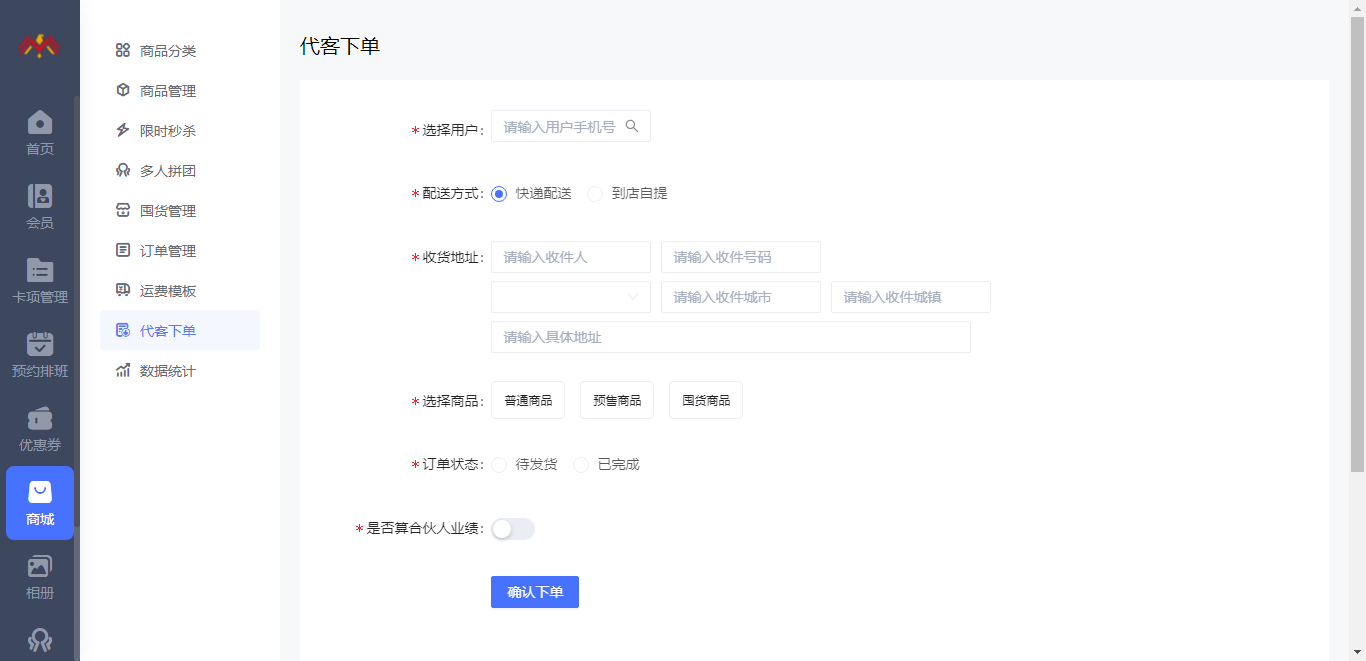The image size is (1366, 661).
Task: Click the 普通商品 button
Action: (528, 400)
